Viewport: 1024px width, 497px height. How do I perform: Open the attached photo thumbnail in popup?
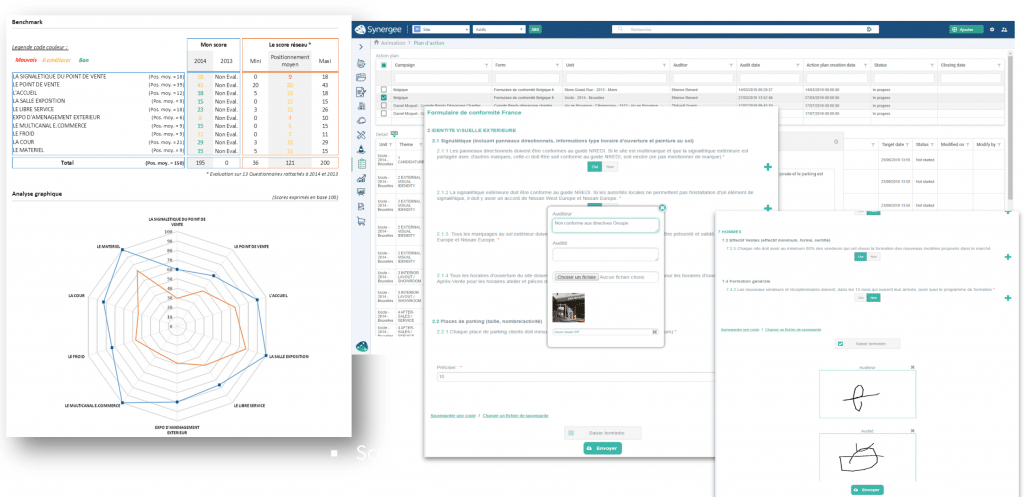pos(568,307)
